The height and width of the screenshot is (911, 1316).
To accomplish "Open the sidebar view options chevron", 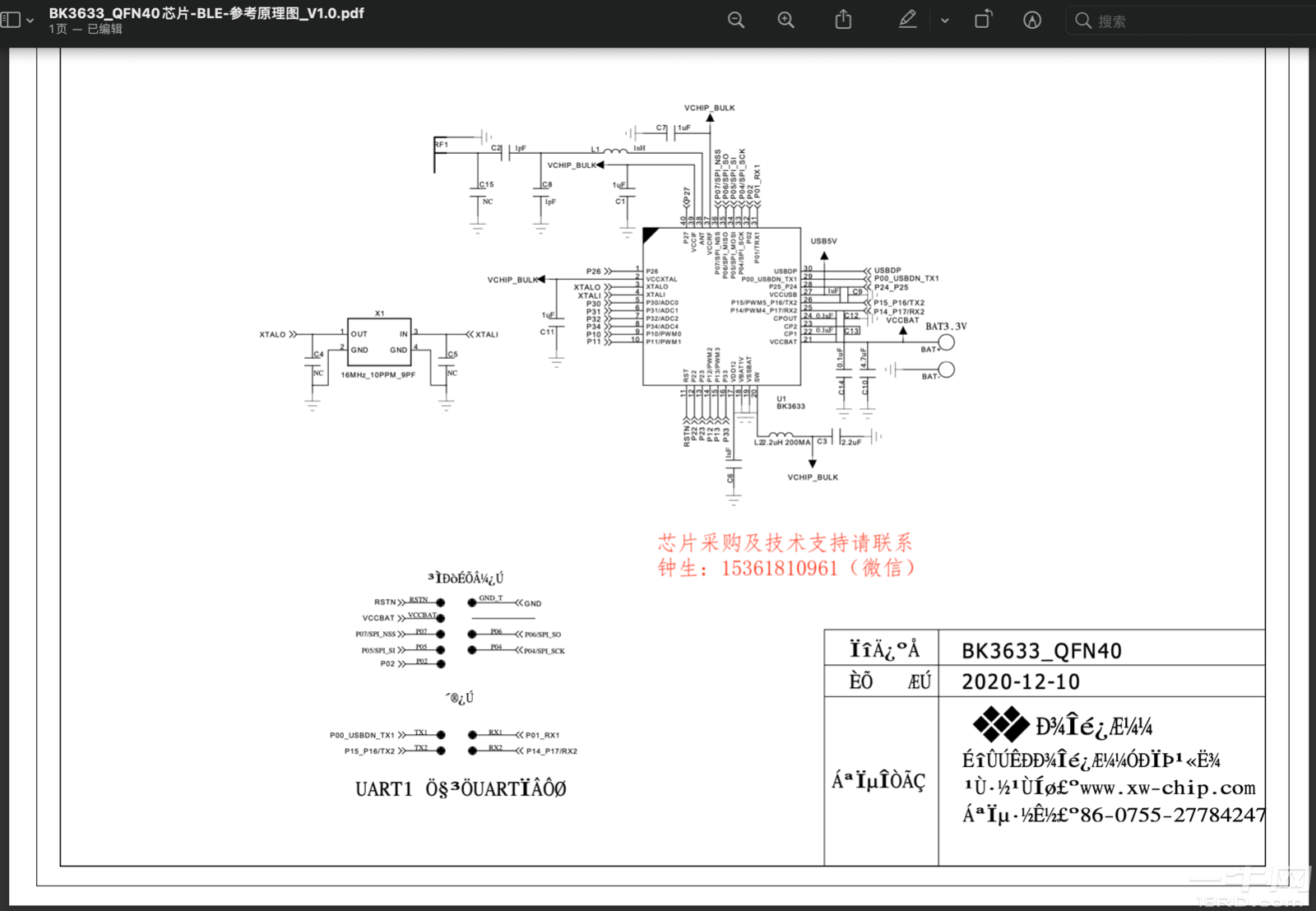I will pos(30,21).
